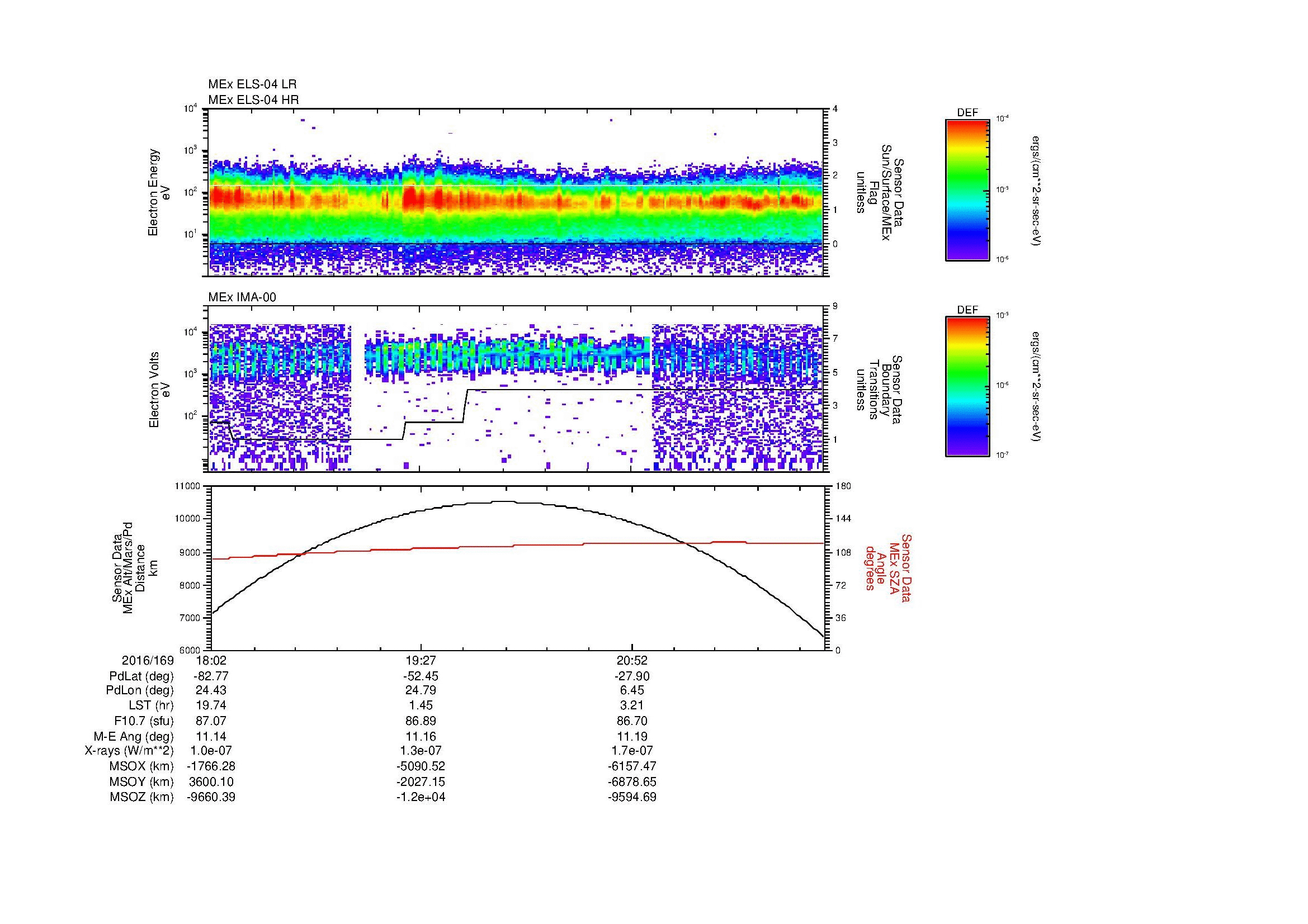The width and height of the screenshot is (1308, 924).
Task: Click the PdLon value 24.79
Action: click(x=421, y=690)
